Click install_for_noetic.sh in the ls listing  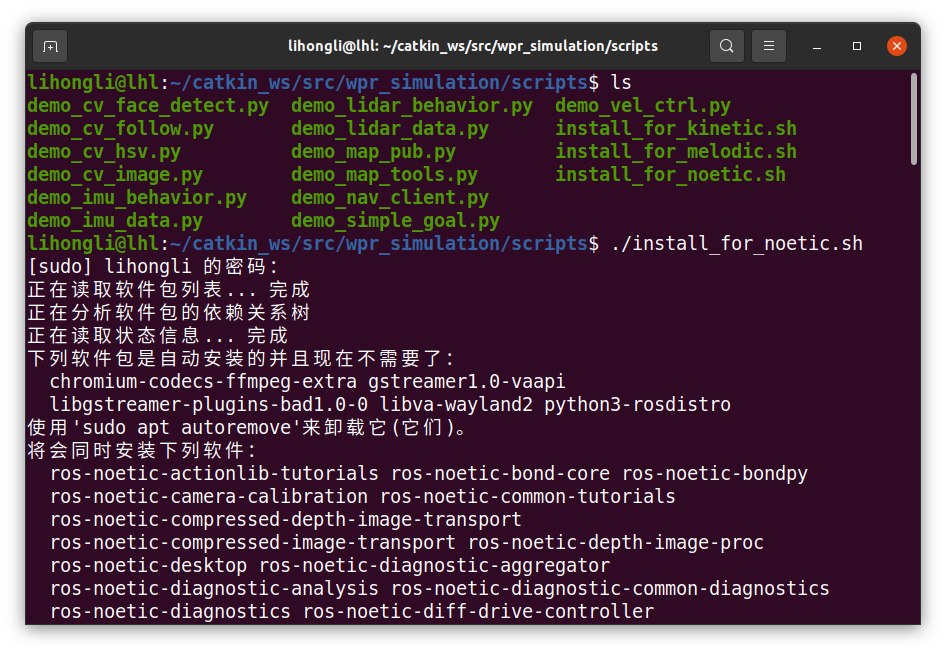pos(670,174)
